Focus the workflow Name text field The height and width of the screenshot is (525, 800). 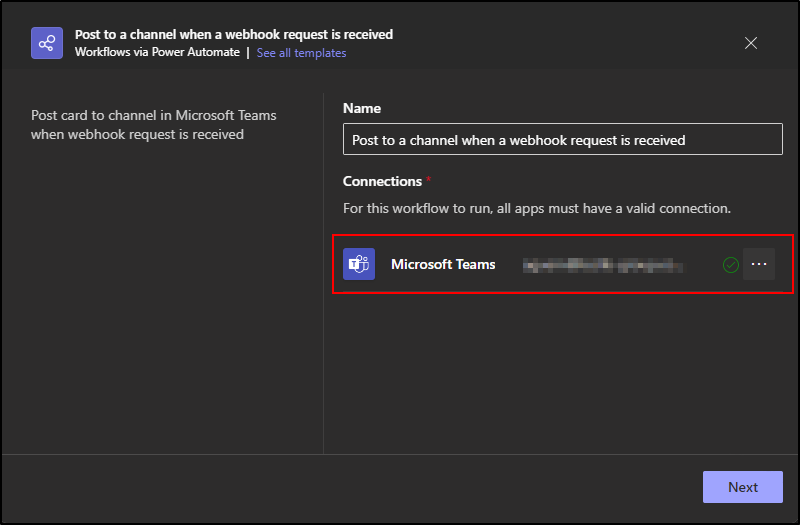[562, 140]
